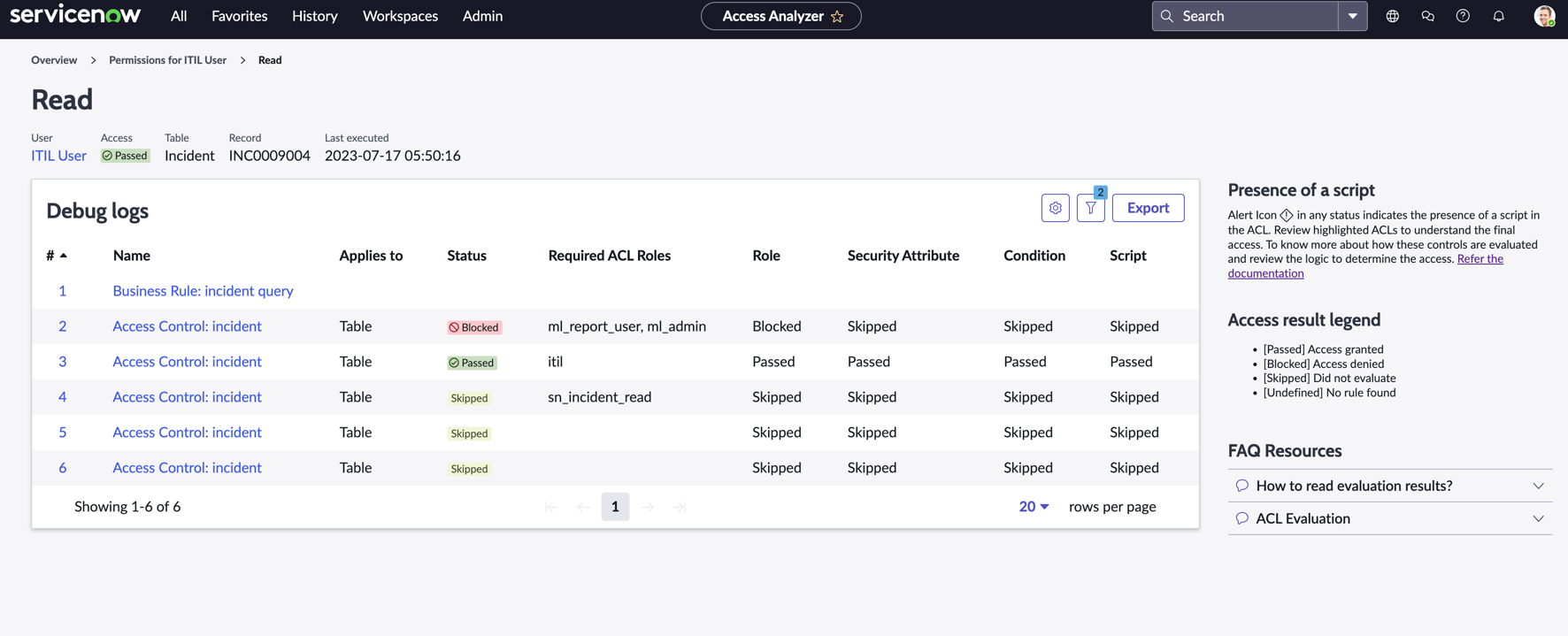
Task: Go to the first page arrow
Action: click(551, 507)
